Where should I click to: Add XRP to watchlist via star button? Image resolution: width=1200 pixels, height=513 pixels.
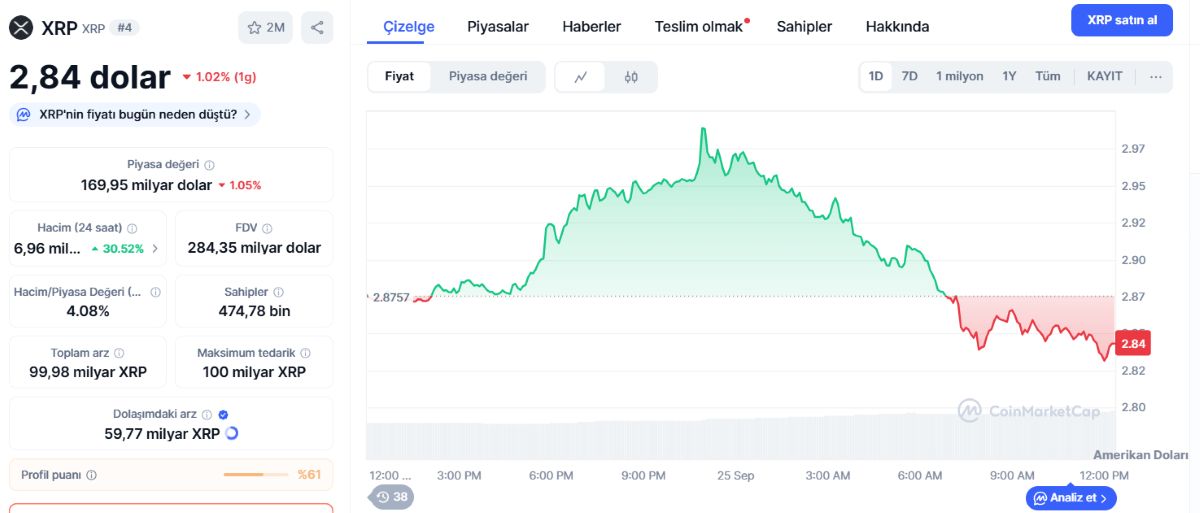265,27
